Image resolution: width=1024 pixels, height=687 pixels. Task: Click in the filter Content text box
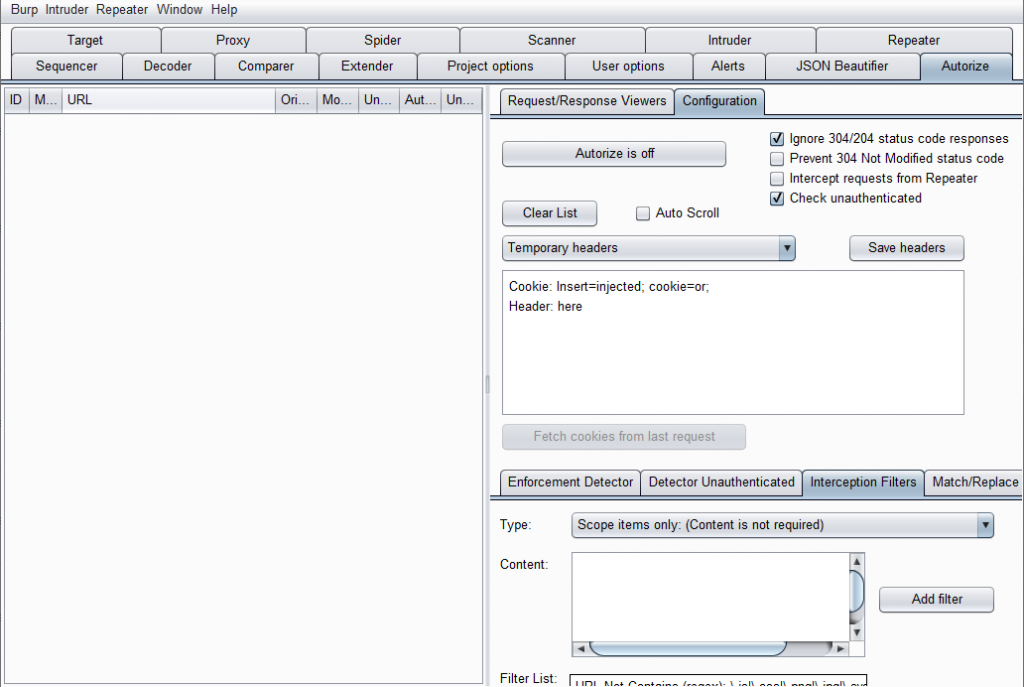point(711,598)
